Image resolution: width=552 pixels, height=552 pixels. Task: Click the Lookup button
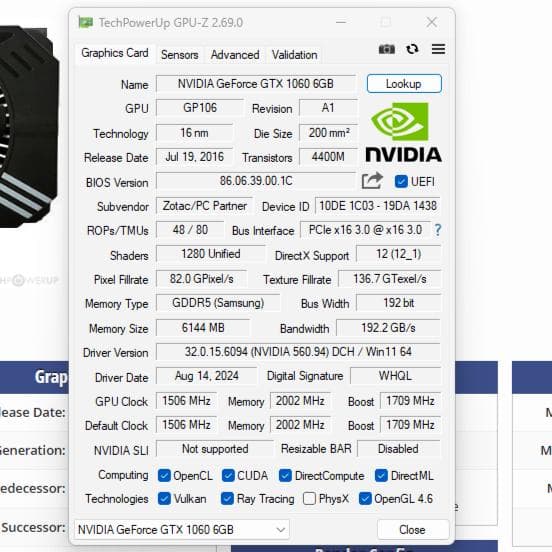(404, 84)
